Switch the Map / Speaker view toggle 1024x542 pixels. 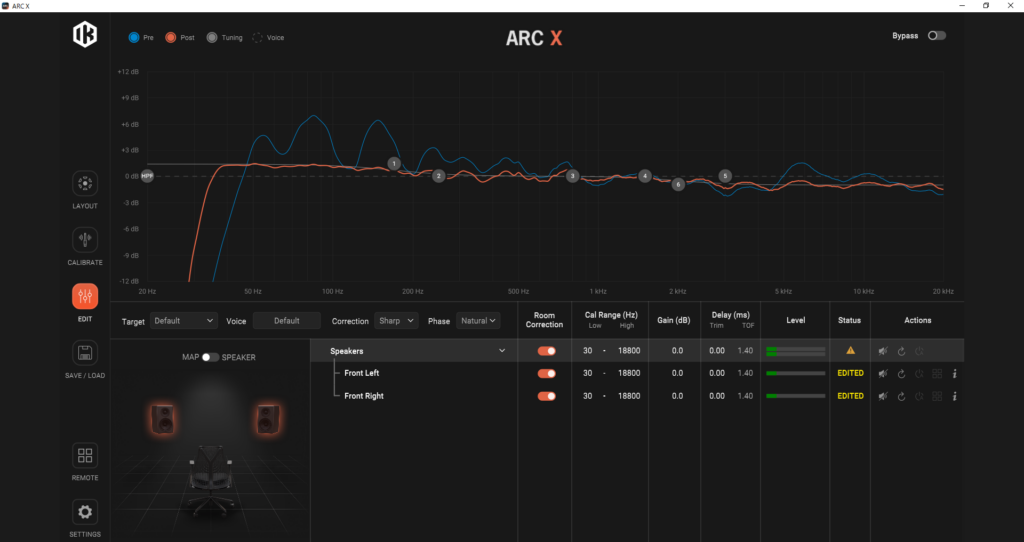coord(210,357)
